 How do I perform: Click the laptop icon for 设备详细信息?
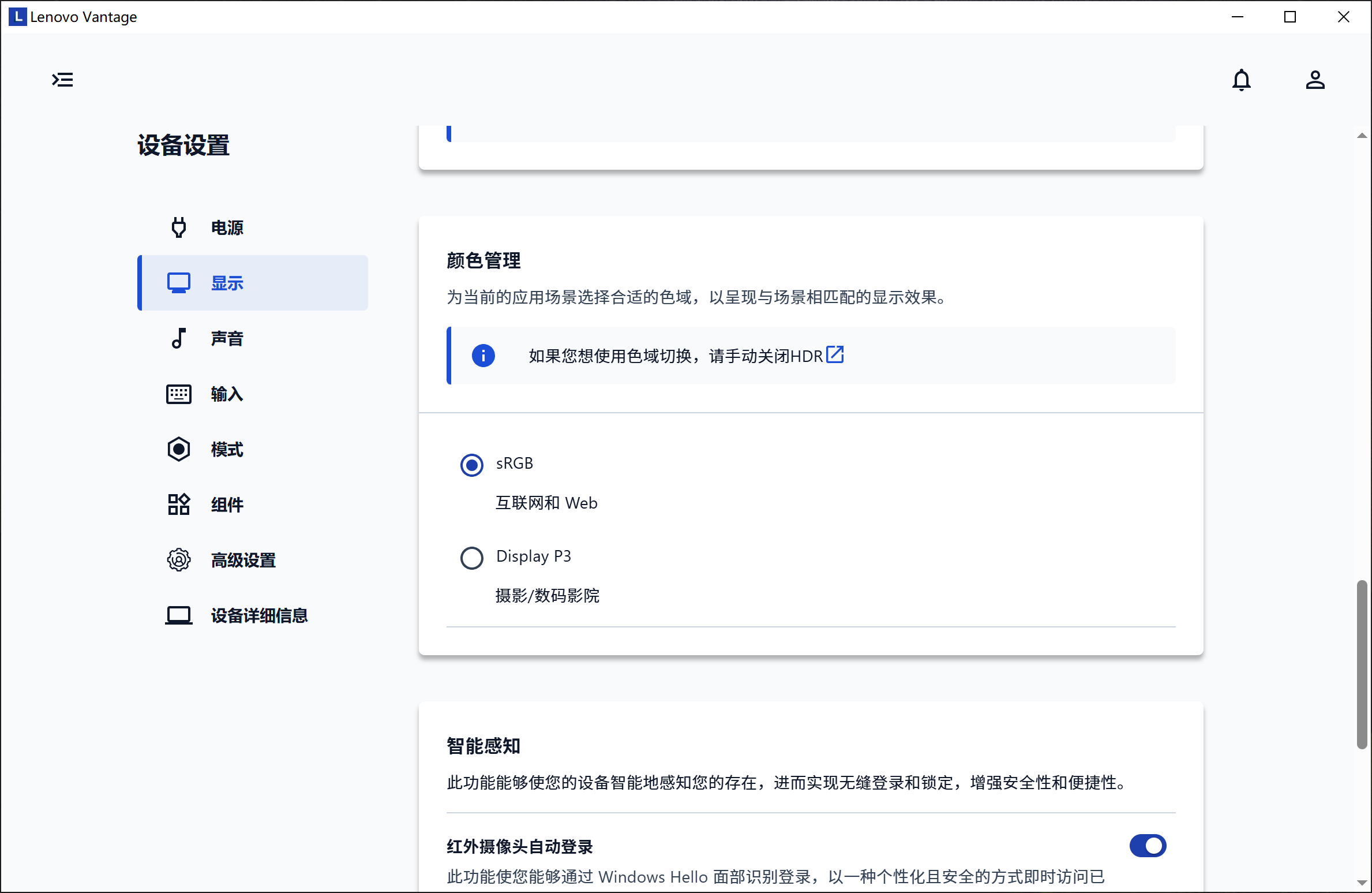pyautogui.click(x=179, y=615)
